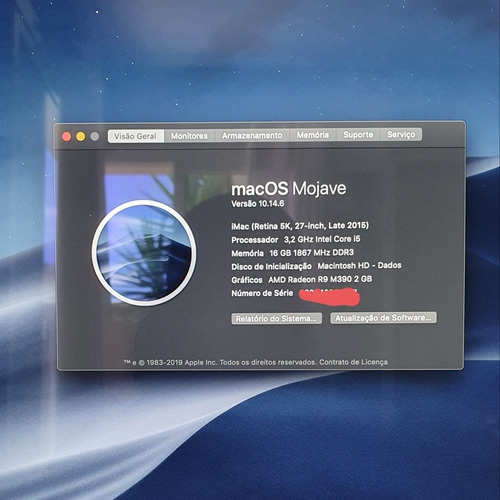This screenshot has height=500, width=500.
Task: Select iMac (Retina 5K, 27-inch, Late 2015) text
Action: pos(300,226)
